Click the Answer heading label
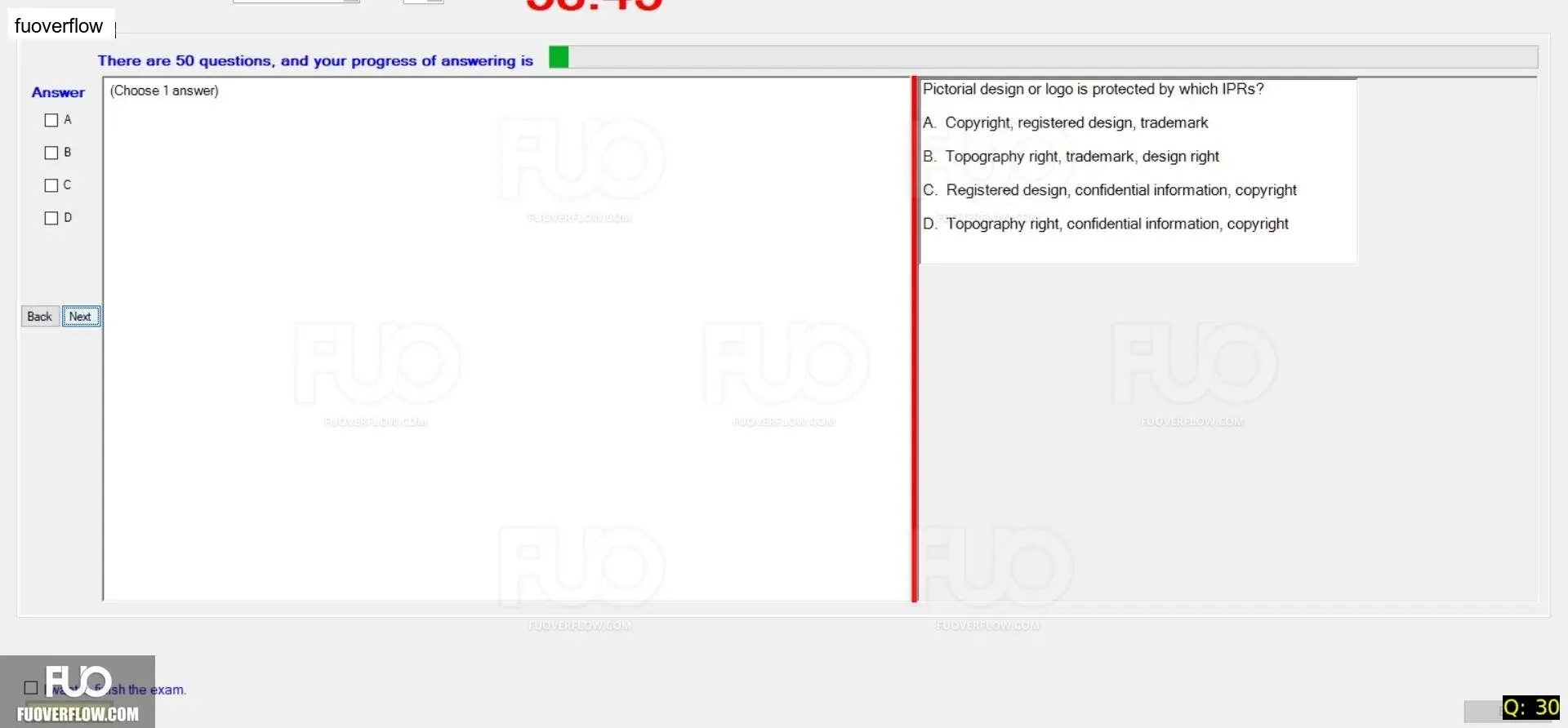Image resolution: width=1568 pixels, height=728 pixels. click(x=58, y=92)
